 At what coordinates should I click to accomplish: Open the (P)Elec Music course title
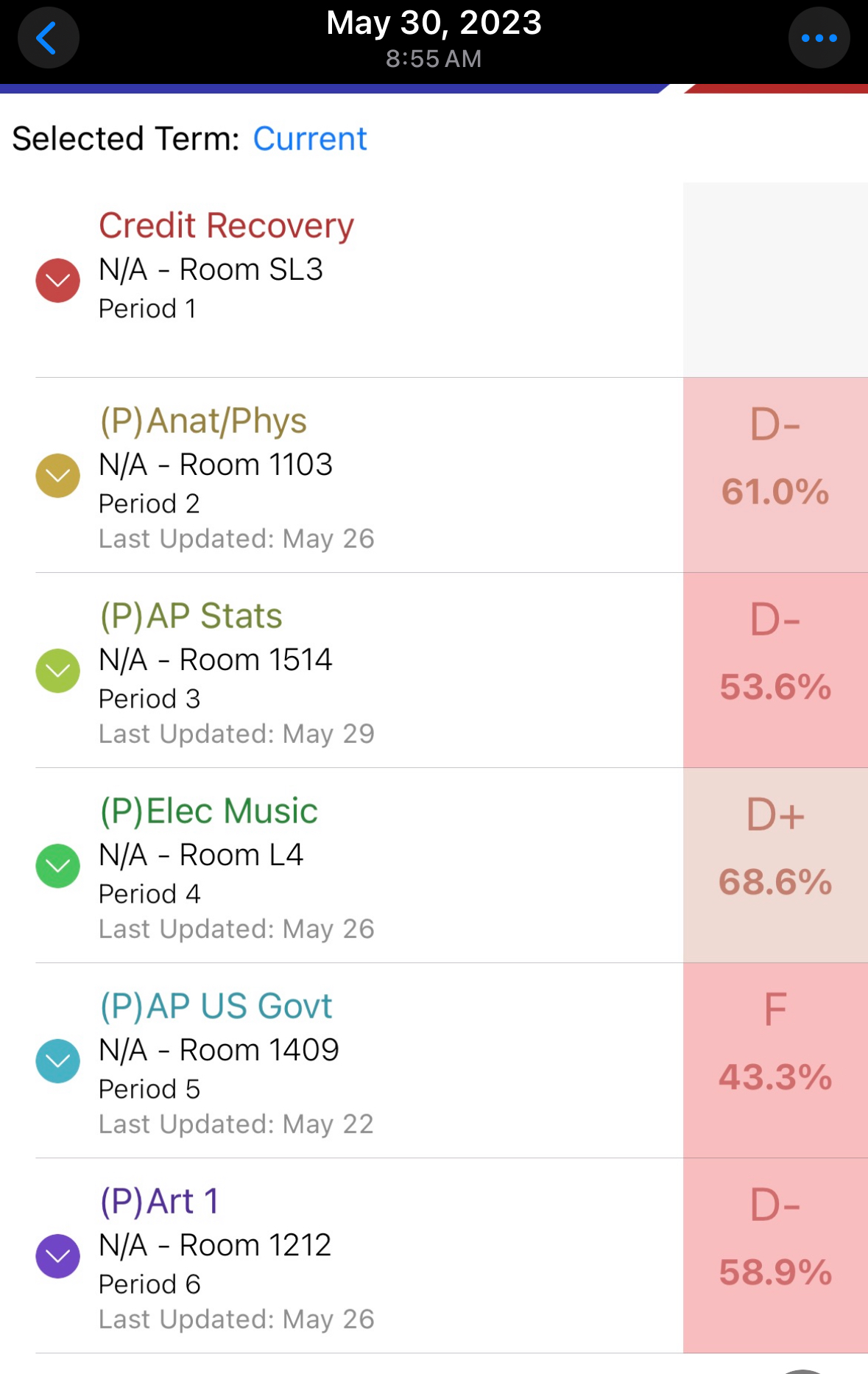pyautogui.click(x=209, y=811)
